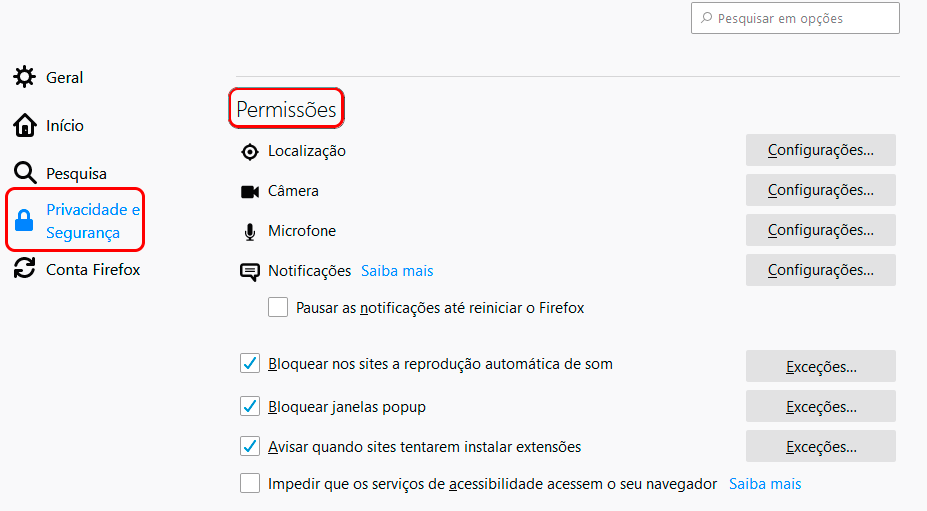
Task: Click the Localização target icon
Action: coord(250,152)
